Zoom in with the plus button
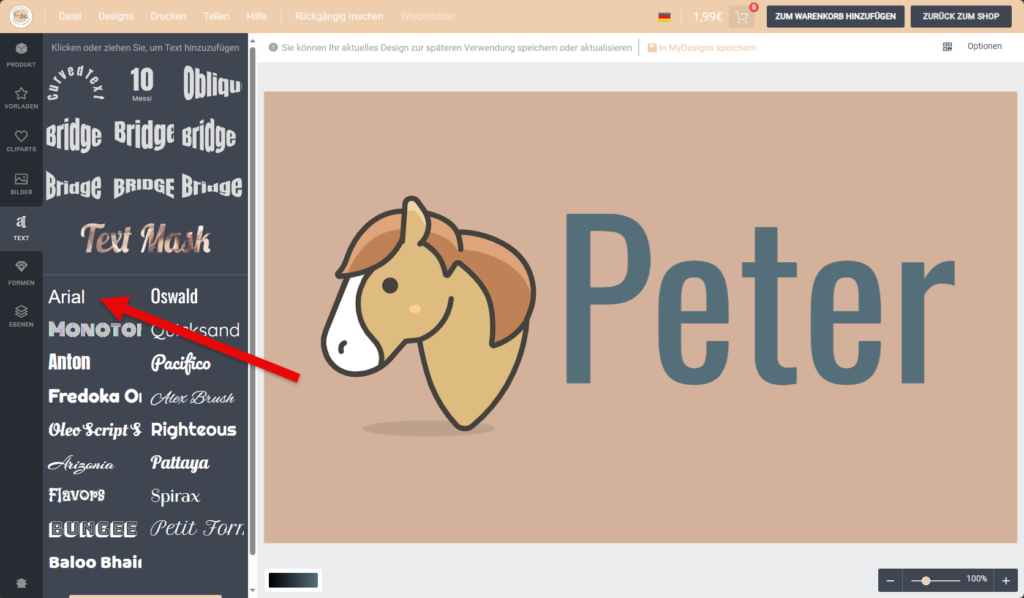 click(x=1006, y=580)
